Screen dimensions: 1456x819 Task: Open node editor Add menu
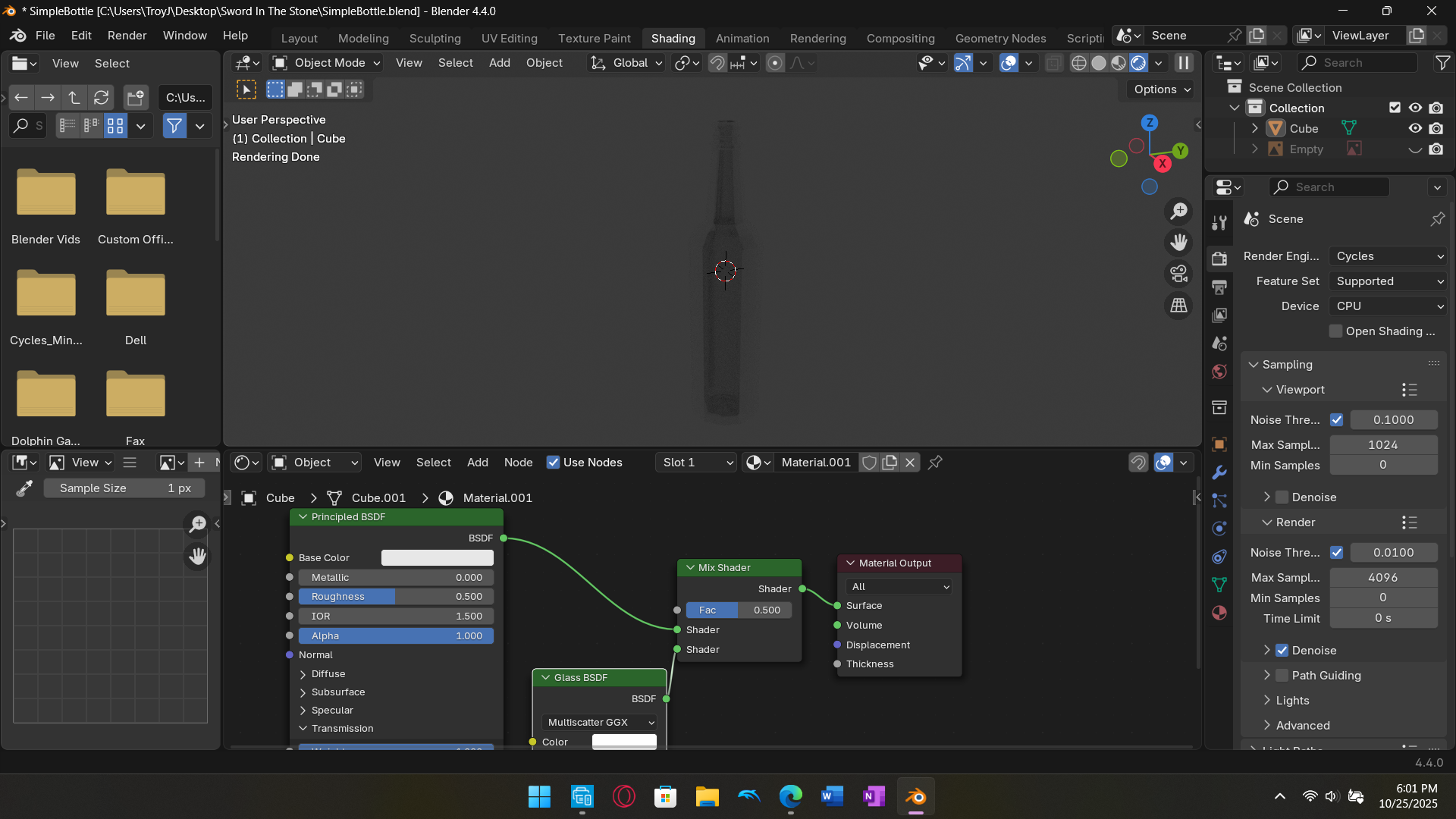pyautogui.click(x=478, y=463)
